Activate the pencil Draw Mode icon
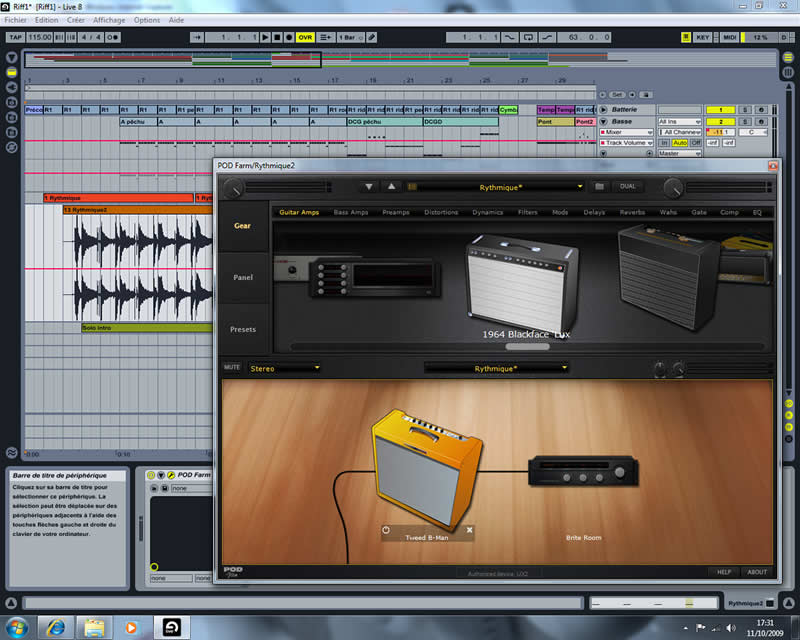The height and width of the screenshot is (640, 800). pyautogui.click(x=372, y=37)
